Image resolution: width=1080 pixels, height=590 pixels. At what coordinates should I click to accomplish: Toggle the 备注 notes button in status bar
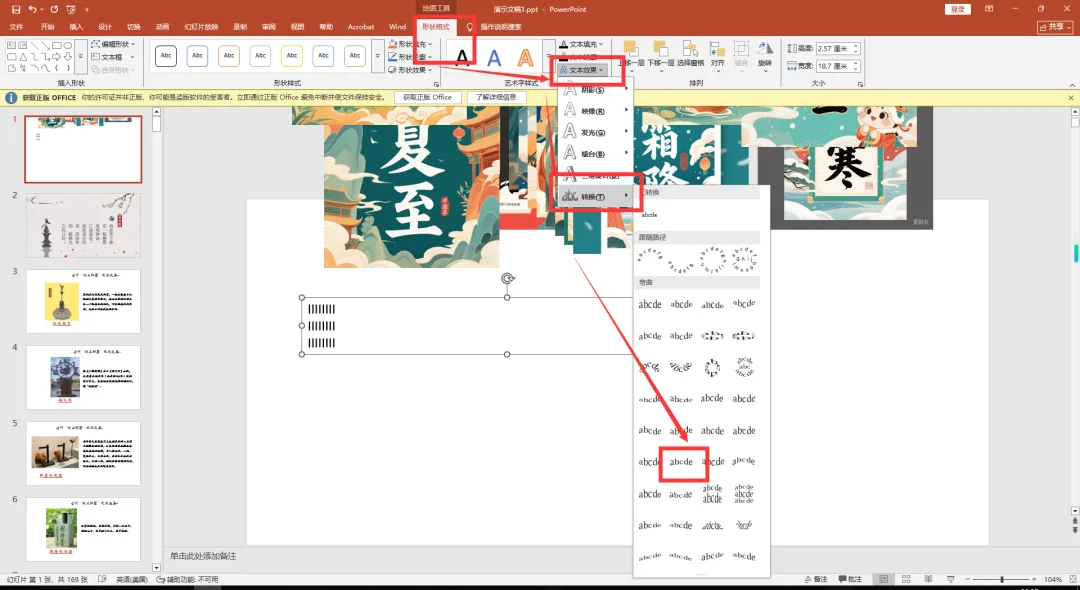pos(816,580)
